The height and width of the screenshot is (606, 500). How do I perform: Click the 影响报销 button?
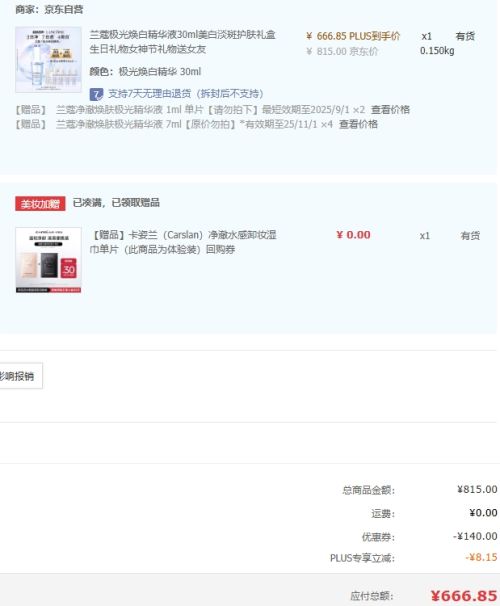(x=19, y=376)
